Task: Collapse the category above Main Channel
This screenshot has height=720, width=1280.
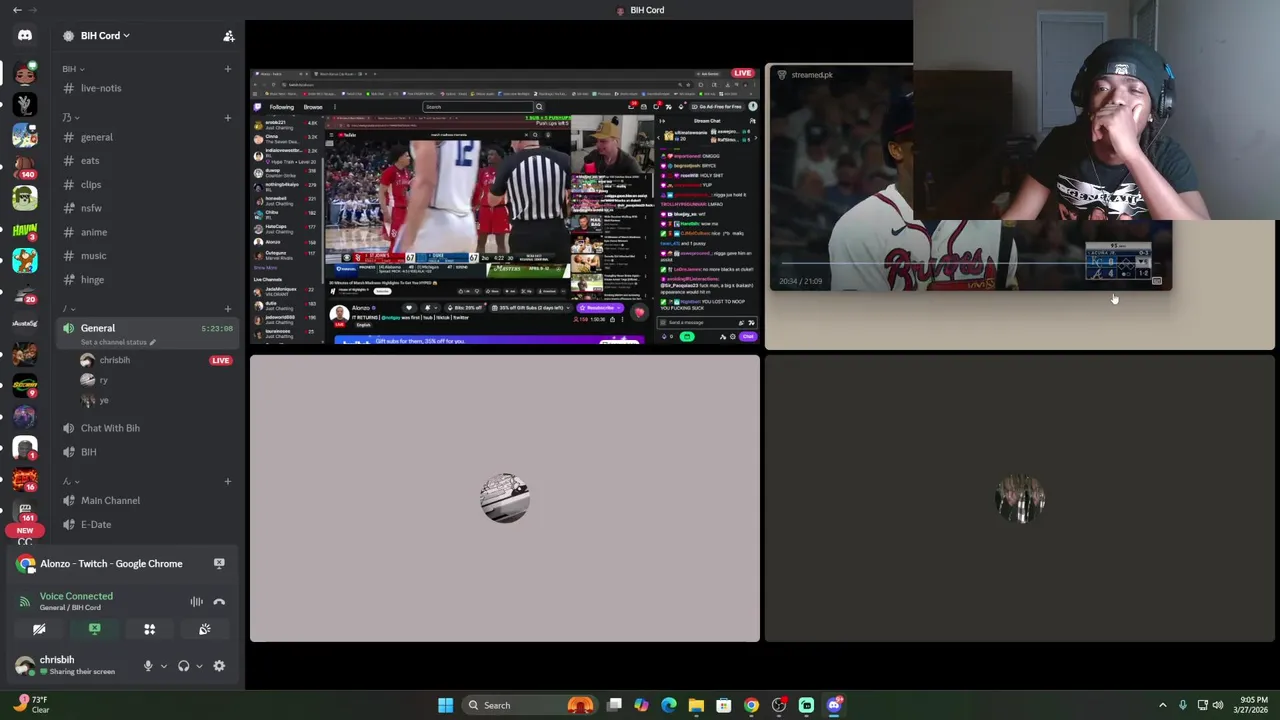Action: coord(70,481)
